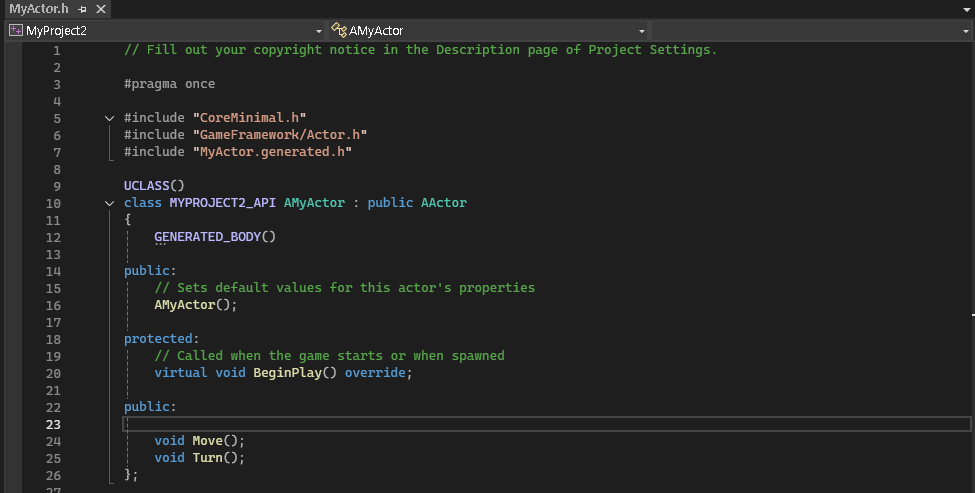
Task: Click the public: specifier on line 22
Action: pos(150,407)
